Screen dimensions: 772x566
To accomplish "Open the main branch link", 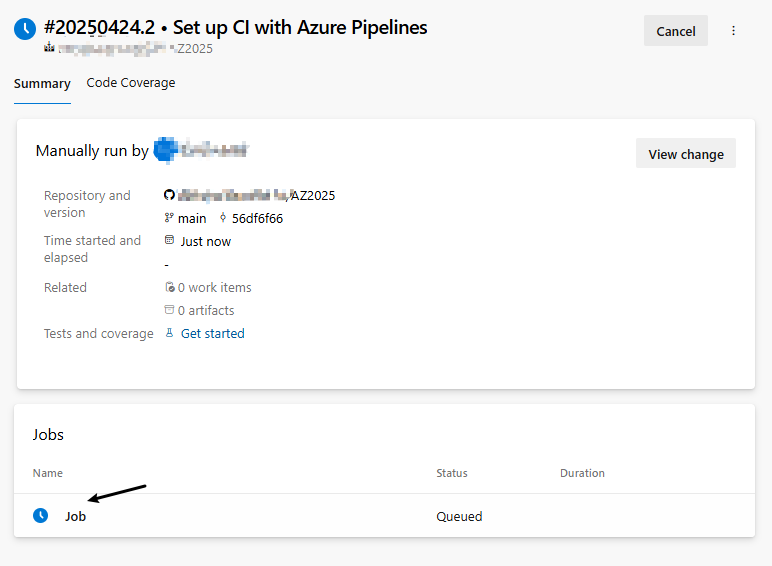I will point(192,218).
